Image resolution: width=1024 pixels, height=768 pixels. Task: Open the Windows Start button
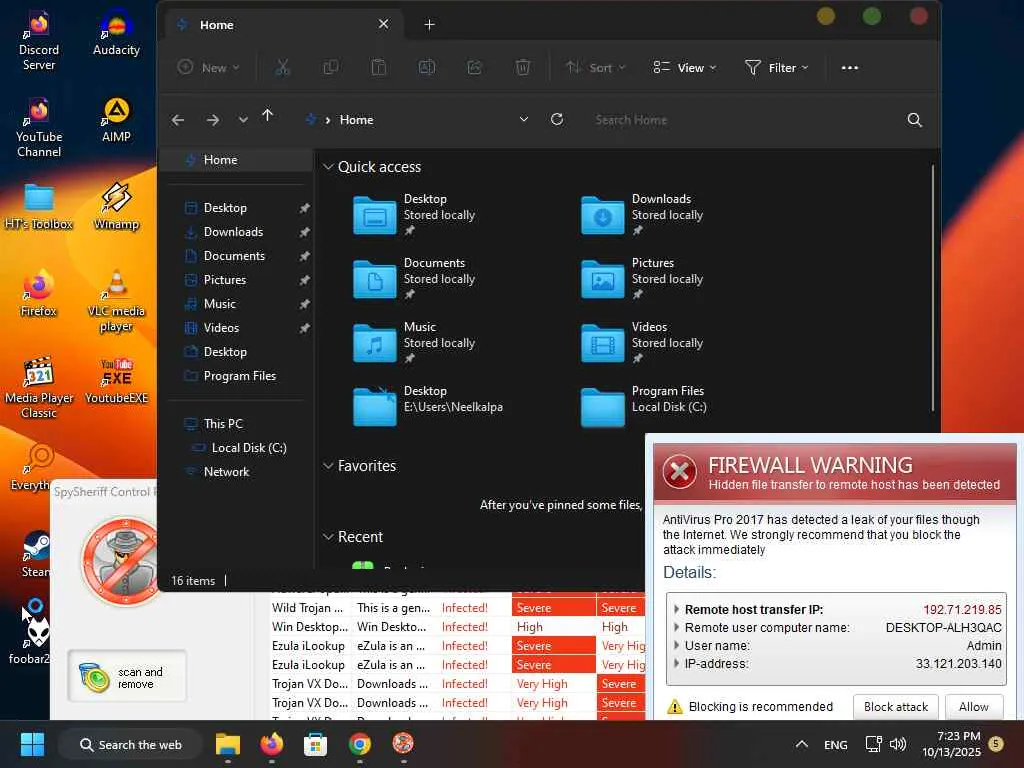(32, 744)
